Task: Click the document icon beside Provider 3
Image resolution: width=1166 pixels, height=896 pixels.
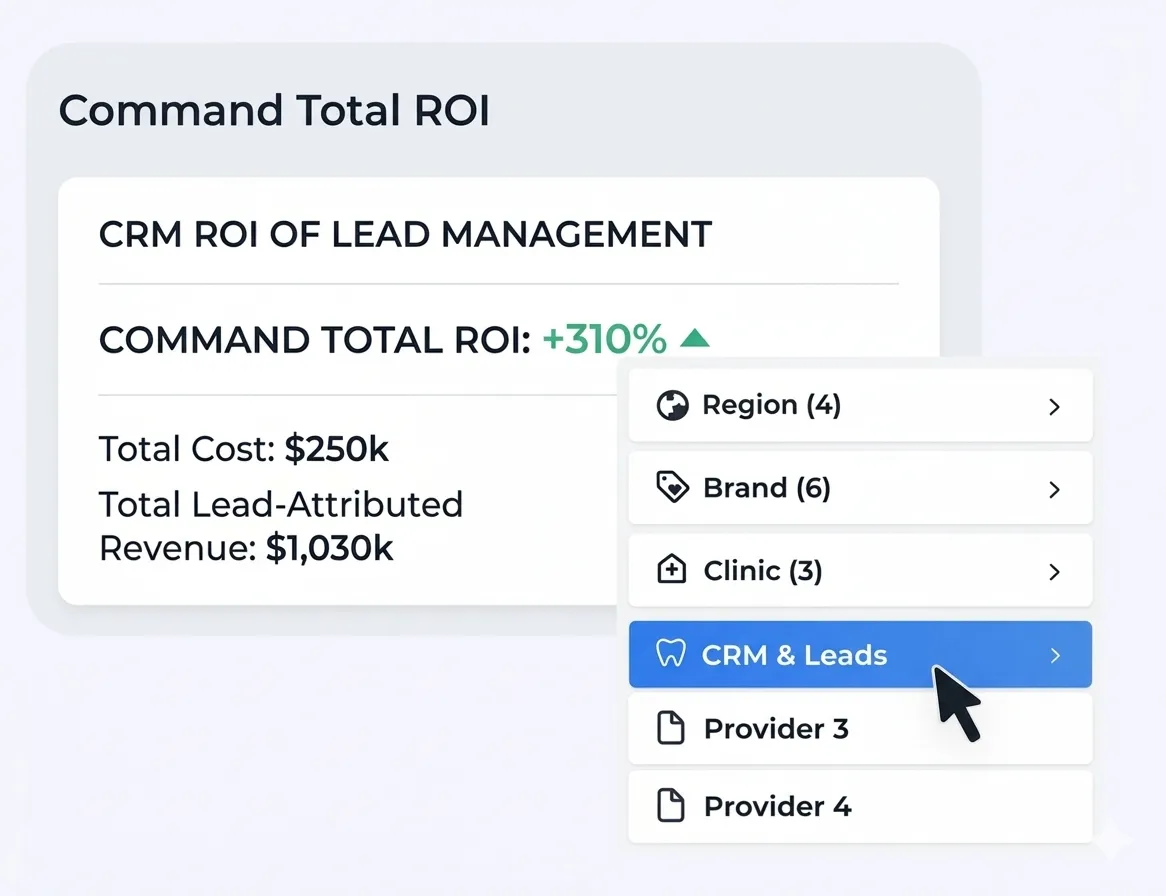Action: pyautogui.click(x=671, y=728)
